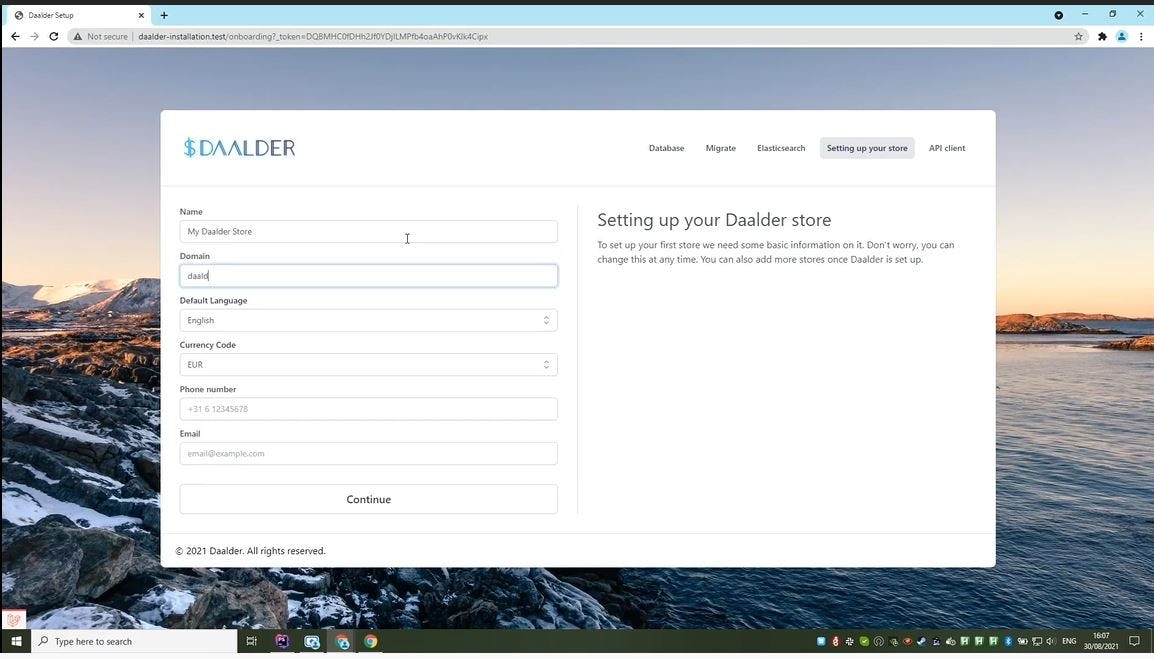Open Task View in the taskbar
Viewport: 1154px width, 659px height.
pyautogui.click(x=252, y=641)
